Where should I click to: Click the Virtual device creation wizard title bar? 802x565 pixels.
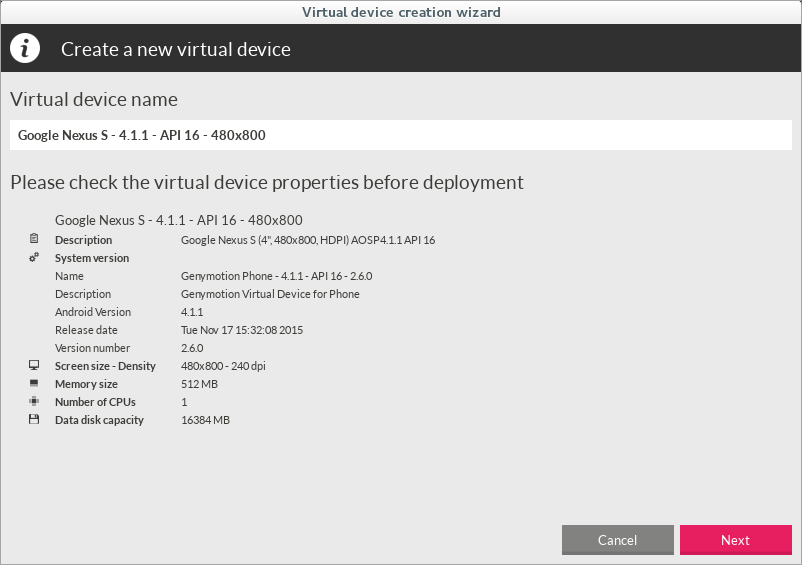[x=400, y=12]
